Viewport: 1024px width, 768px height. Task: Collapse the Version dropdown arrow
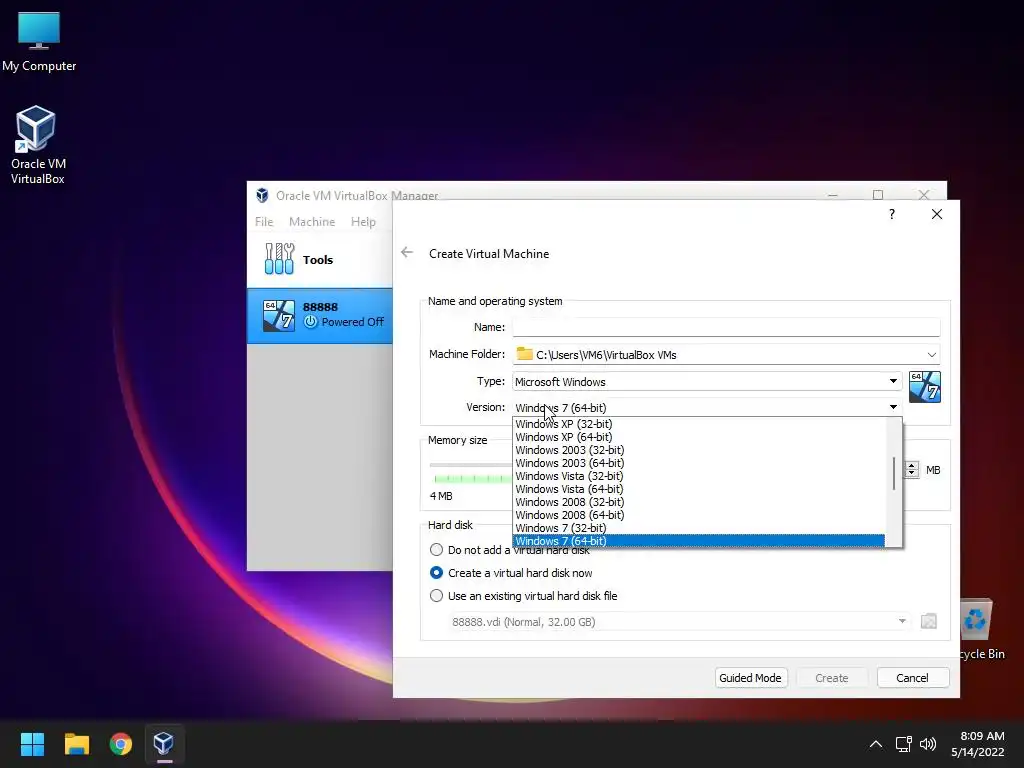[893, 408]
